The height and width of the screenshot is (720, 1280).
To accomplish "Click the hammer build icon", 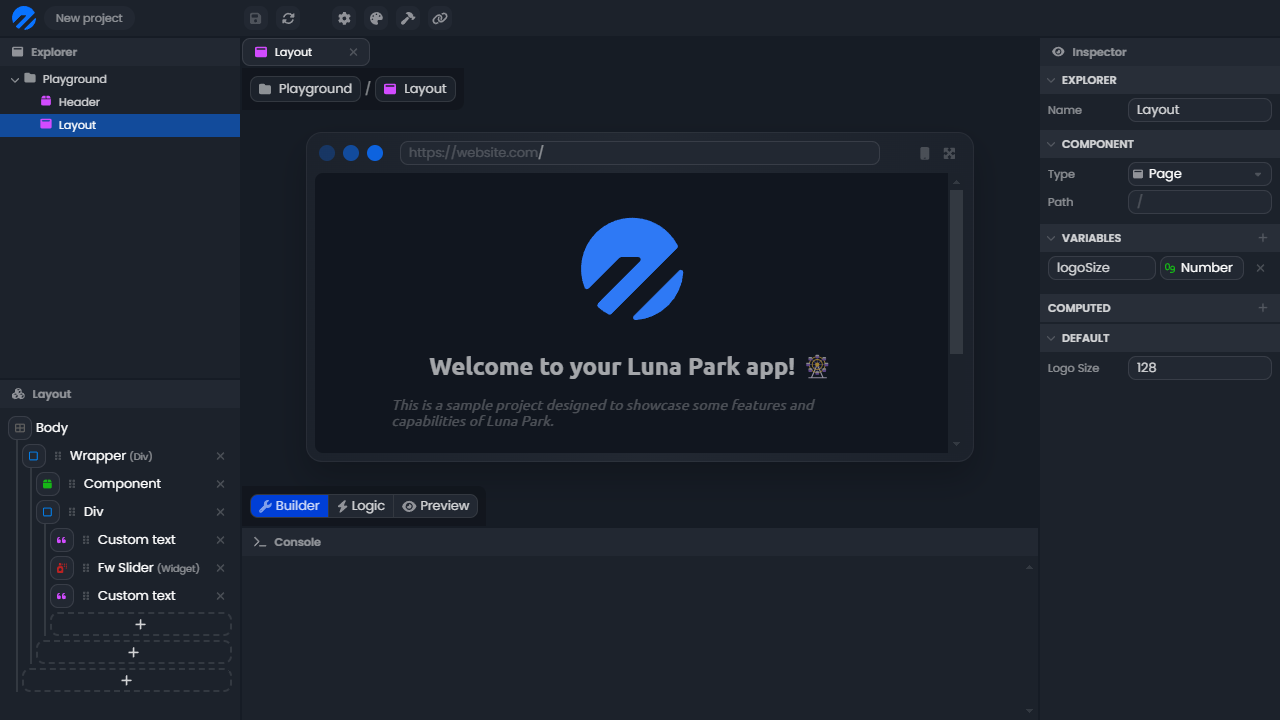I will coord(407,18).
